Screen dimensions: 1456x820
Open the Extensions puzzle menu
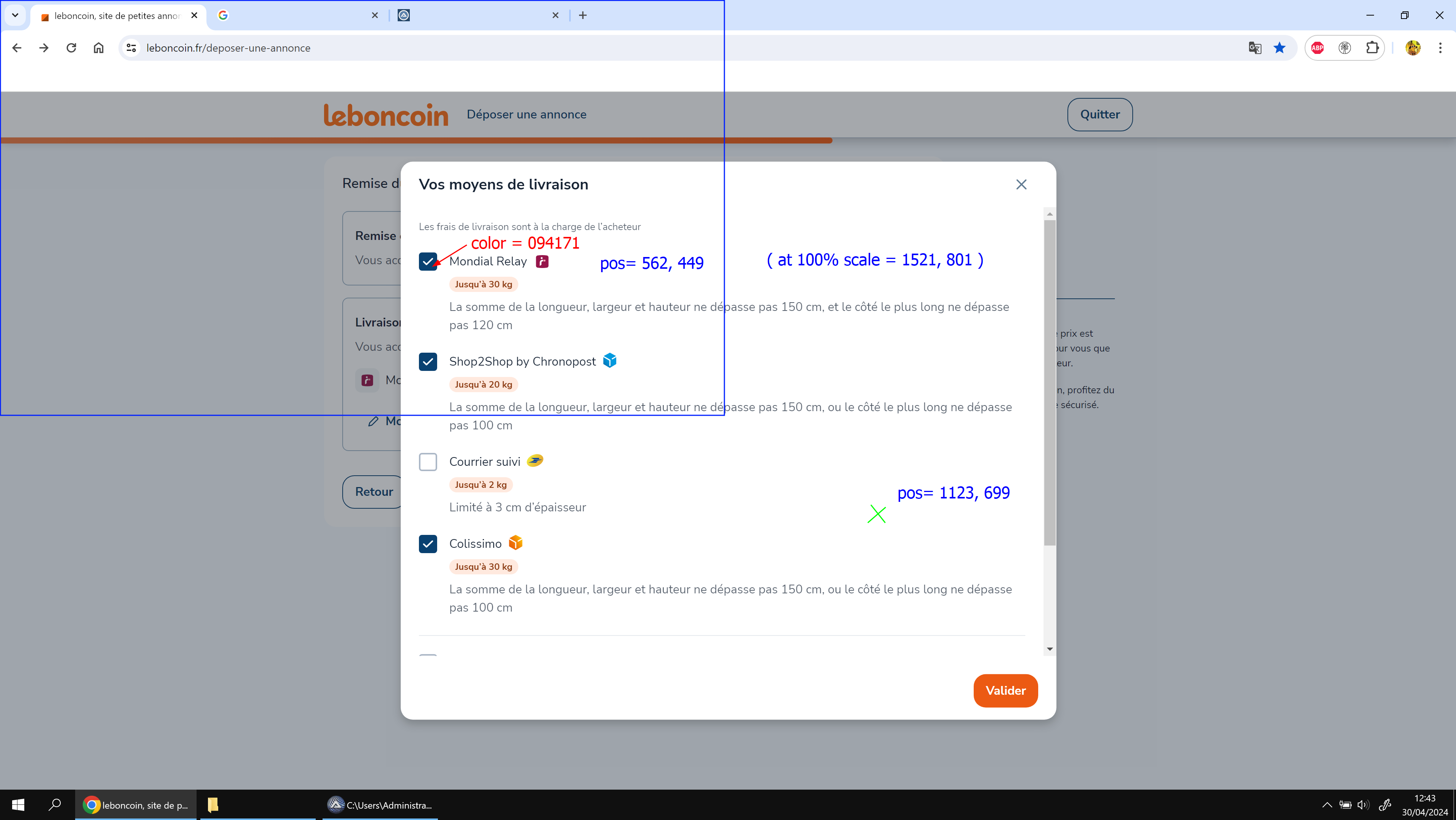pos(1373,48)
